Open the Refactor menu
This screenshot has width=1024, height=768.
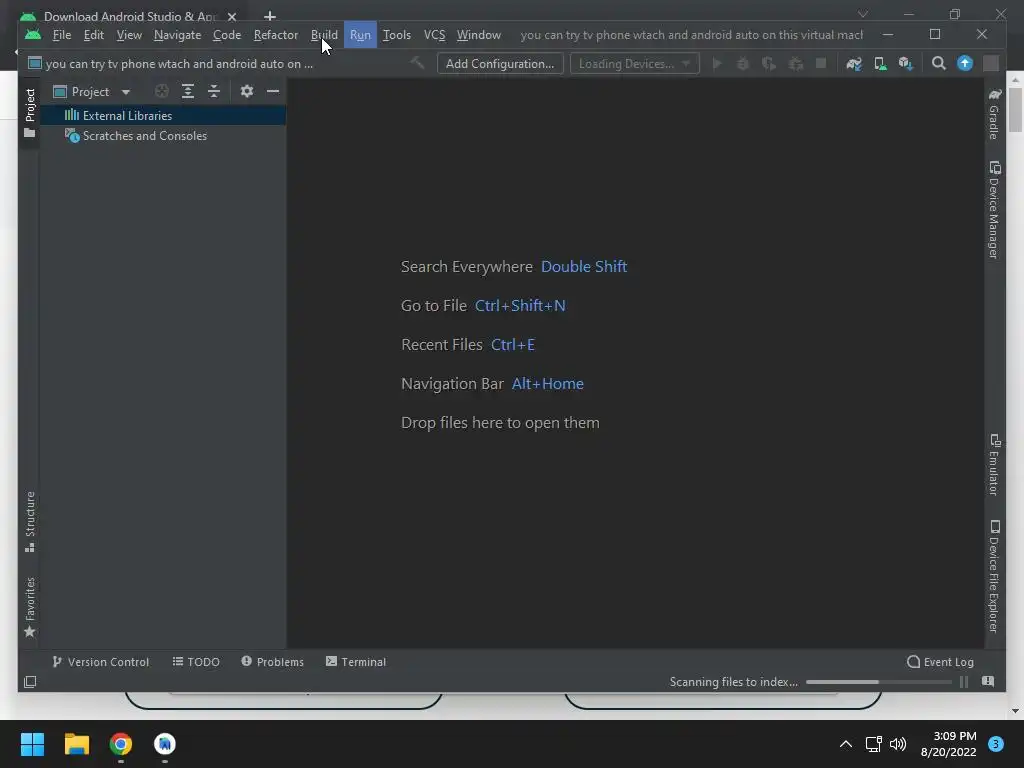click(276, 35)
